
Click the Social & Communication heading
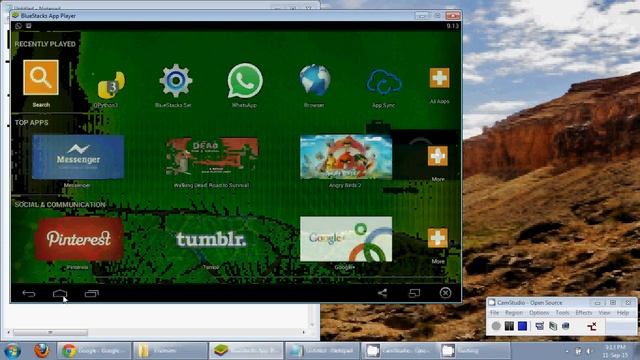pos(60,204)
